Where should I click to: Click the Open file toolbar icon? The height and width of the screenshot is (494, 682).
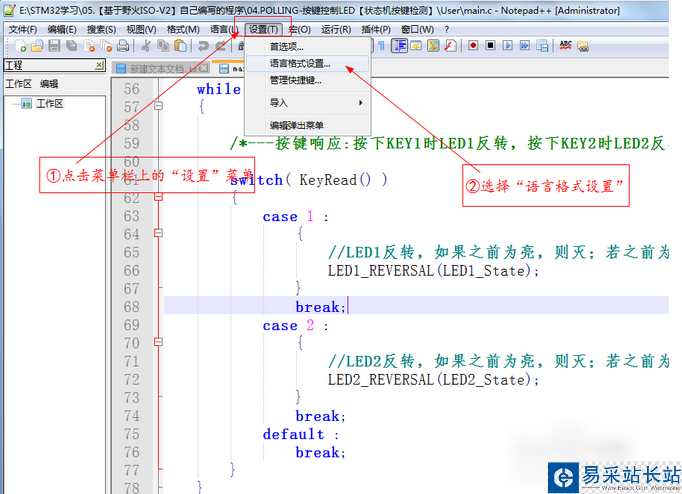(x=37, y=46)
